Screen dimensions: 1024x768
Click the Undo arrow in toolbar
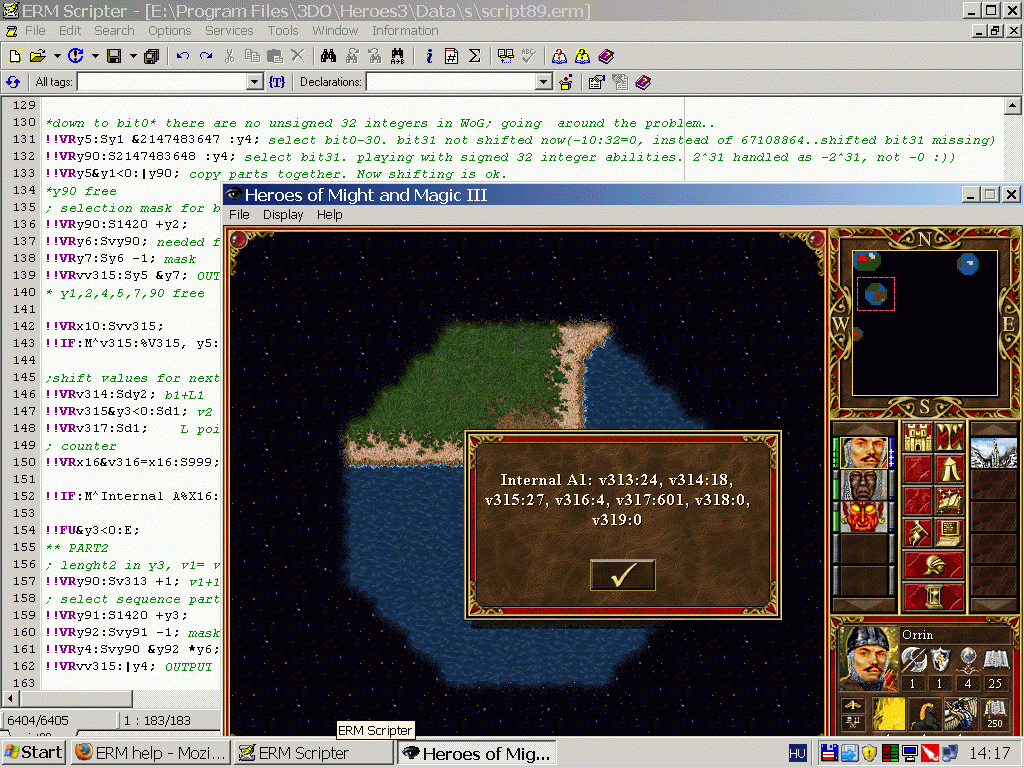click(x=183, y=56)
